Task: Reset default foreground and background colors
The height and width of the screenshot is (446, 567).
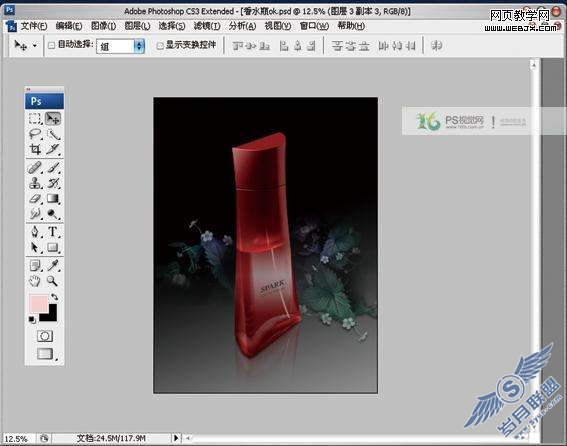Action: [32, 319]
